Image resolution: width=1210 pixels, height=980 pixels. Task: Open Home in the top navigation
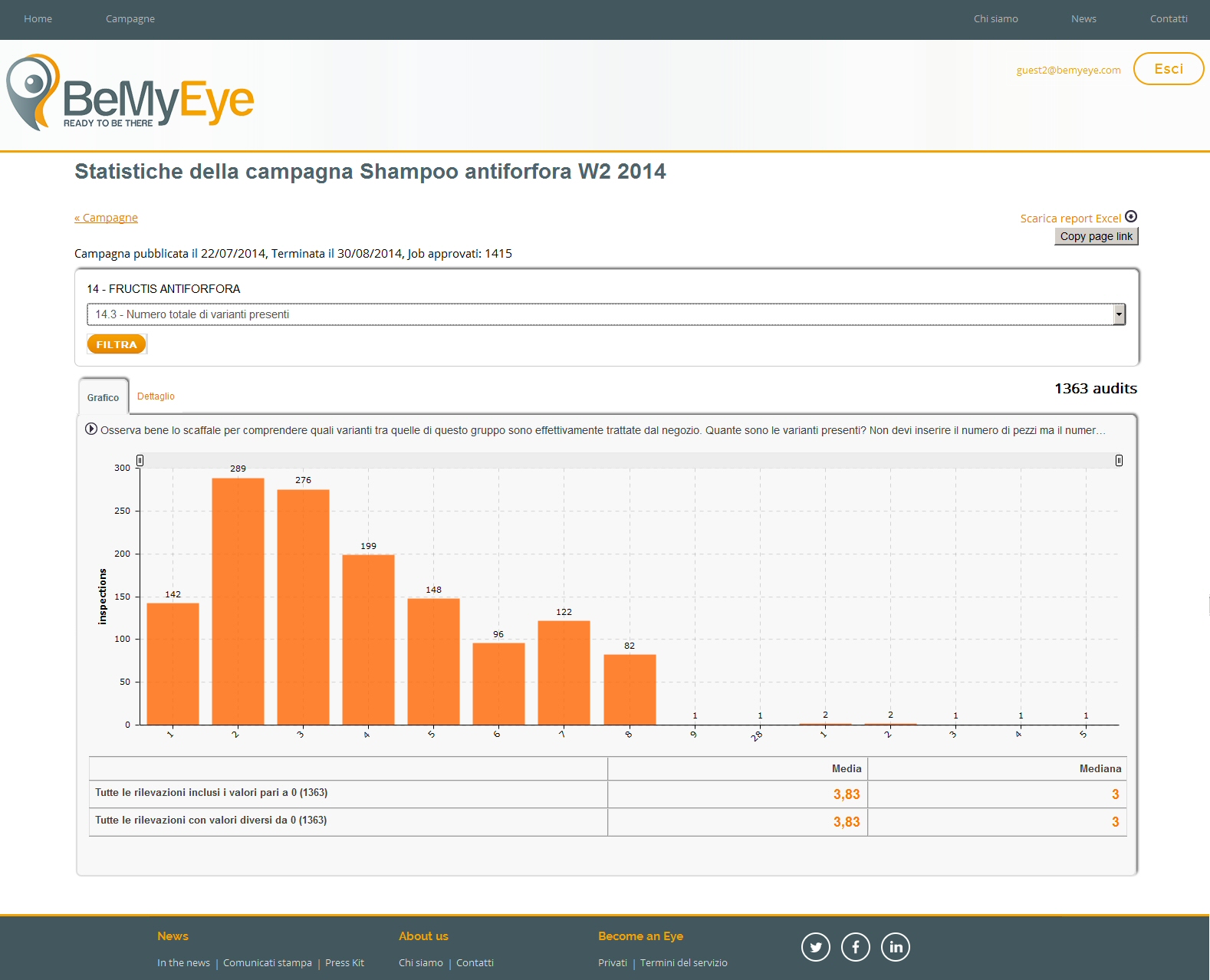tap(38, 19)
